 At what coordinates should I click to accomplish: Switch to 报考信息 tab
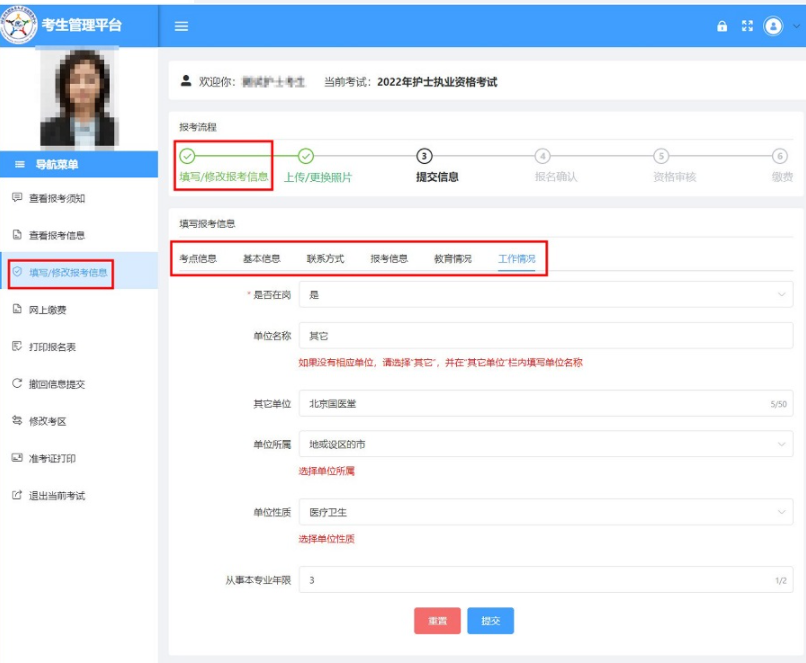pos(389,259)
